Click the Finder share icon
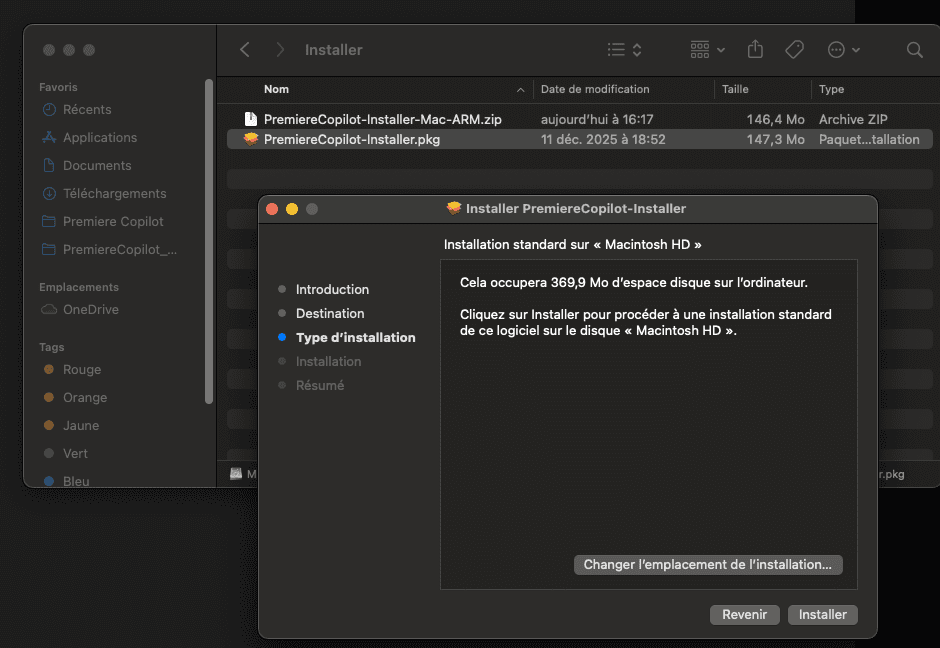 [755, 49]
